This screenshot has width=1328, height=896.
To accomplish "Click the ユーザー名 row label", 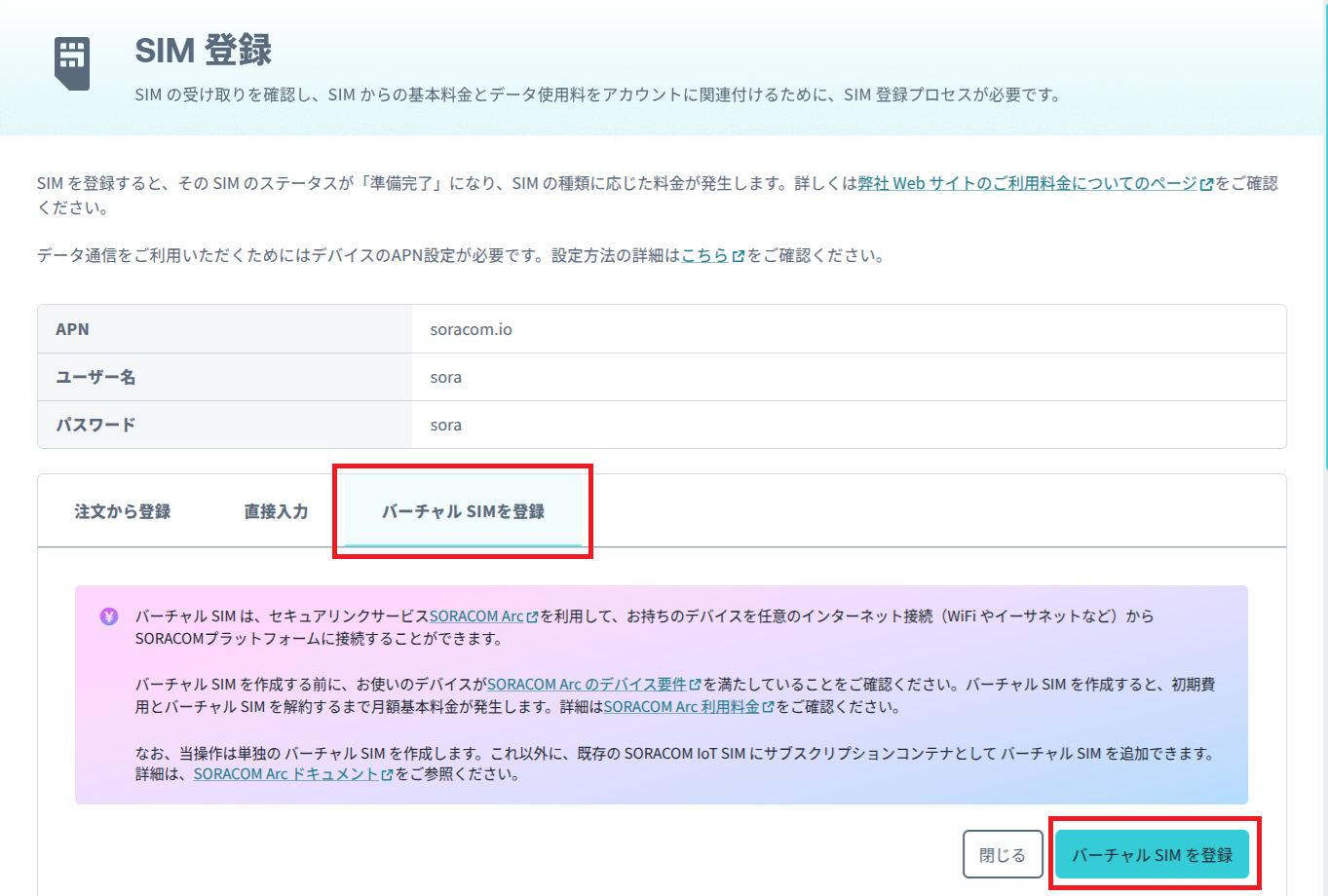I will point(95,377).
